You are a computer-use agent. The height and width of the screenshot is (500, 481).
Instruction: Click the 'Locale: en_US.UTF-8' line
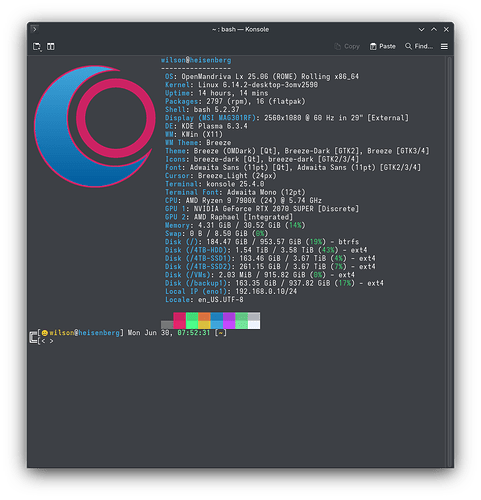pyautogui.click(x=204, y=300)
